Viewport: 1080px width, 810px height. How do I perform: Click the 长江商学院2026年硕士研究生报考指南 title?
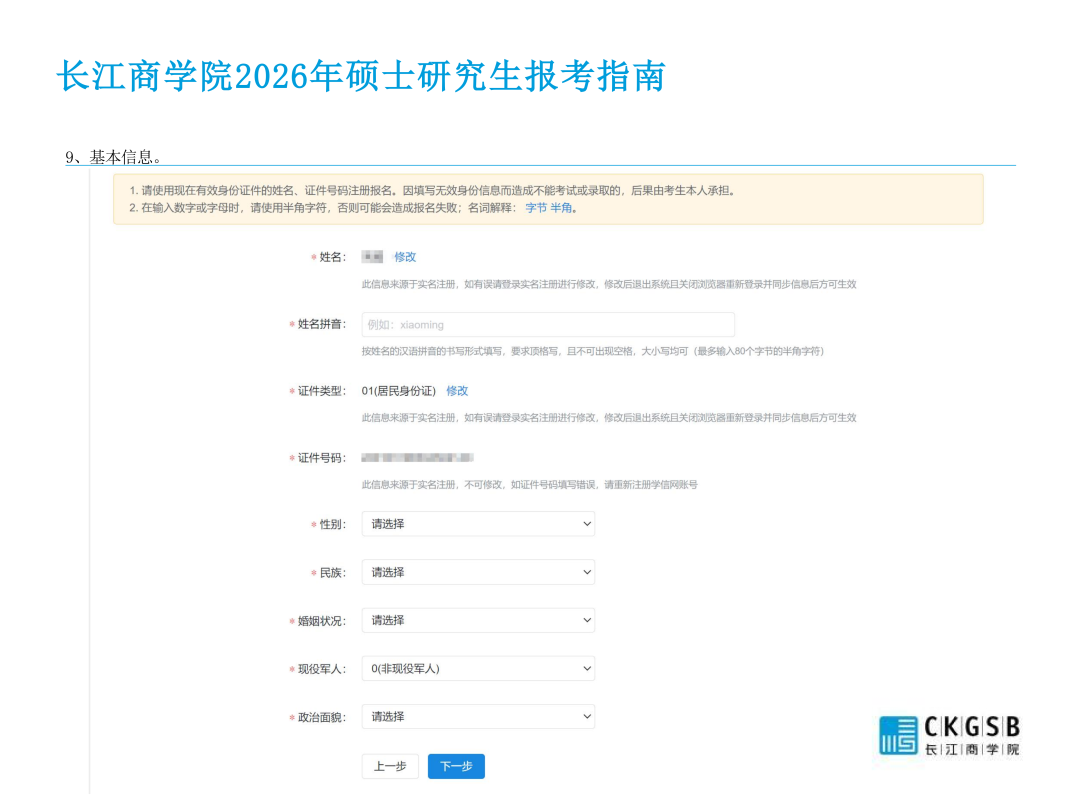click(x=361, y=76)
